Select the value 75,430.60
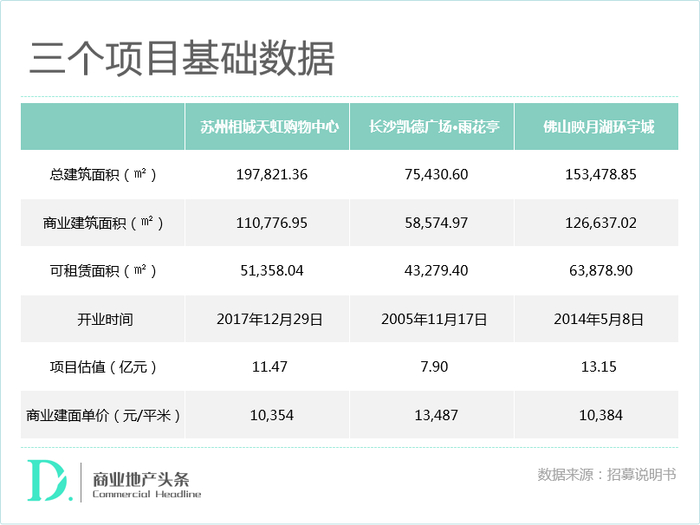Image resolution: width=700 pixels, height=525 pixels. [436, 174]
